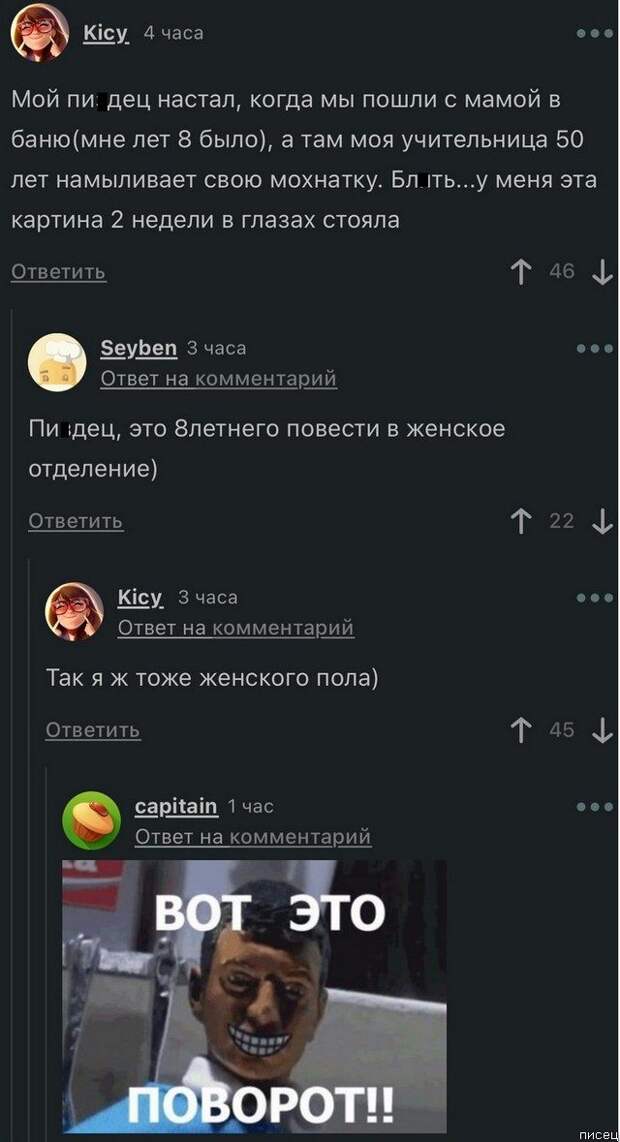
Task: Downvote the comment rated 46
Action: (603, 272)
